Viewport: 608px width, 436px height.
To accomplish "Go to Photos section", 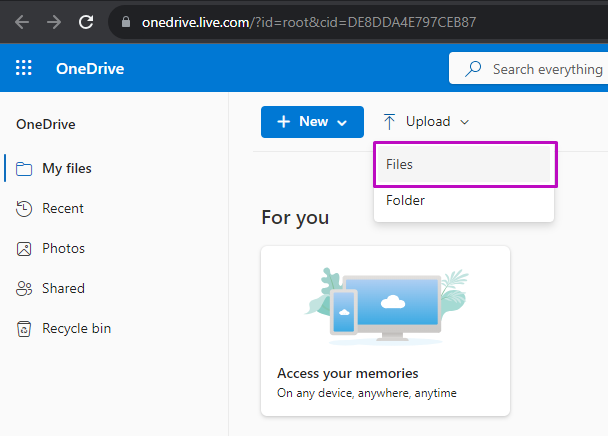I will tap(63, 249).
